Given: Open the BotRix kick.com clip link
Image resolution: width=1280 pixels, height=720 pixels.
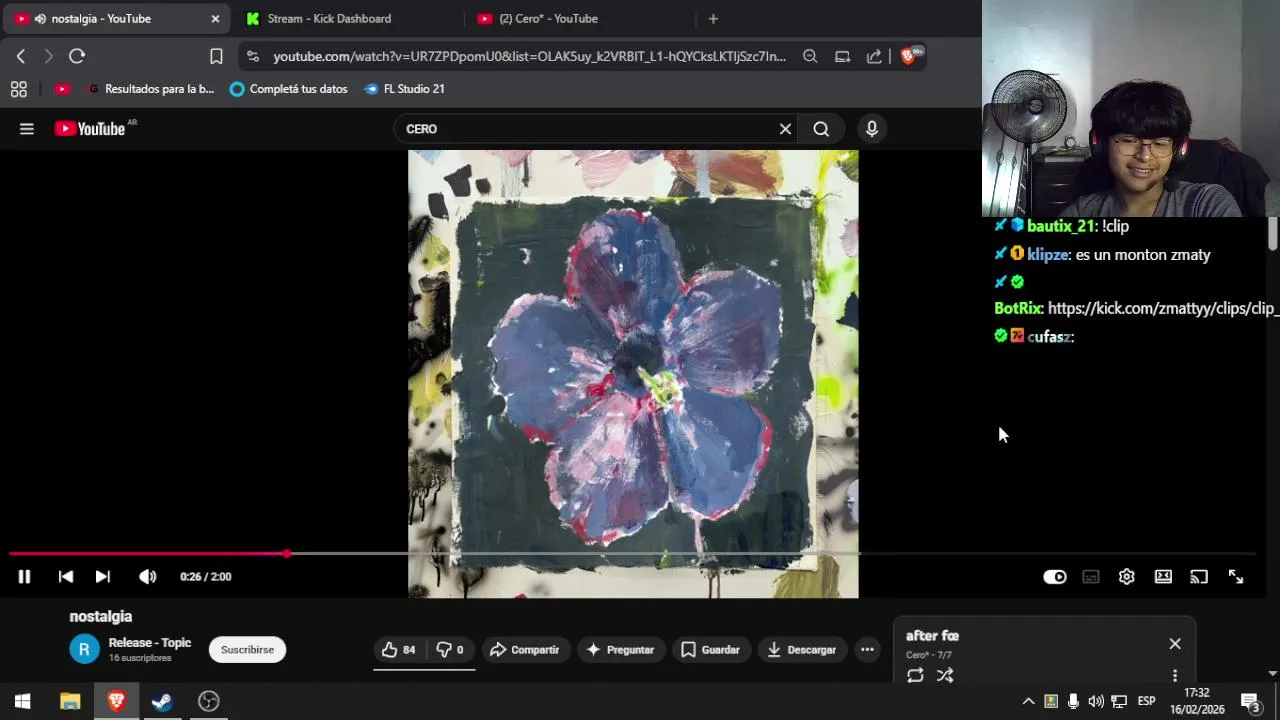Looking at the screenshot, I should [1163, 309].
